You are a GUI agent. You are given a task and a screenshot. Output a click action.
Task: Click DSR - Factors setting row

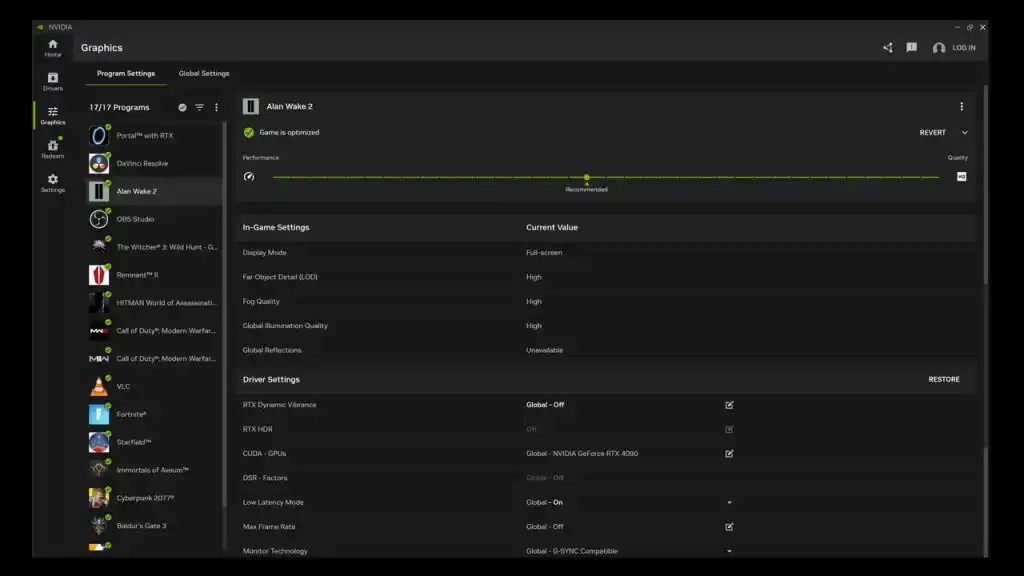(606, 478)
